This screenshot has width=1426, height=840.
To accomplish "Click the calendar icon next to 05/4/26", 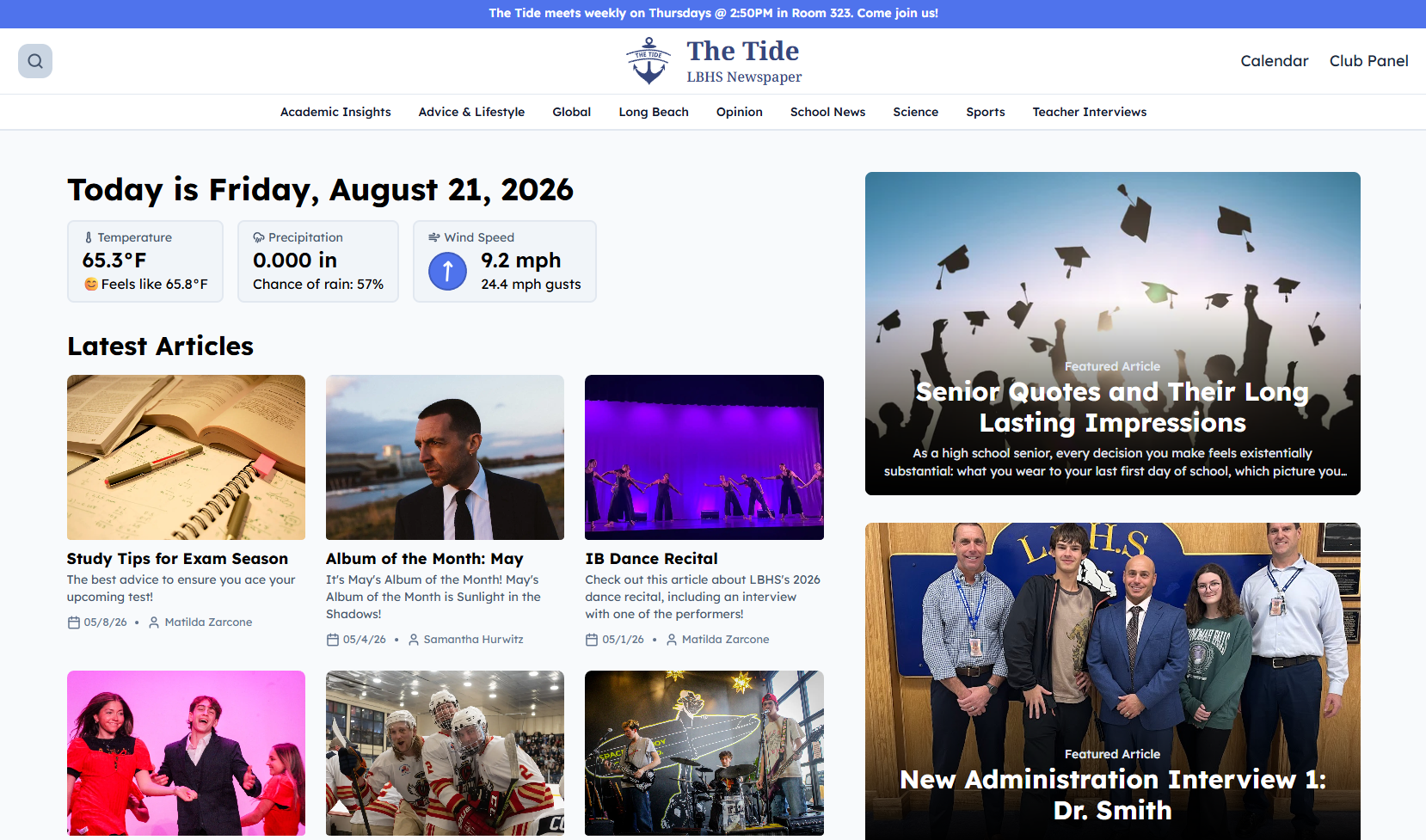I will coord(333,640).
